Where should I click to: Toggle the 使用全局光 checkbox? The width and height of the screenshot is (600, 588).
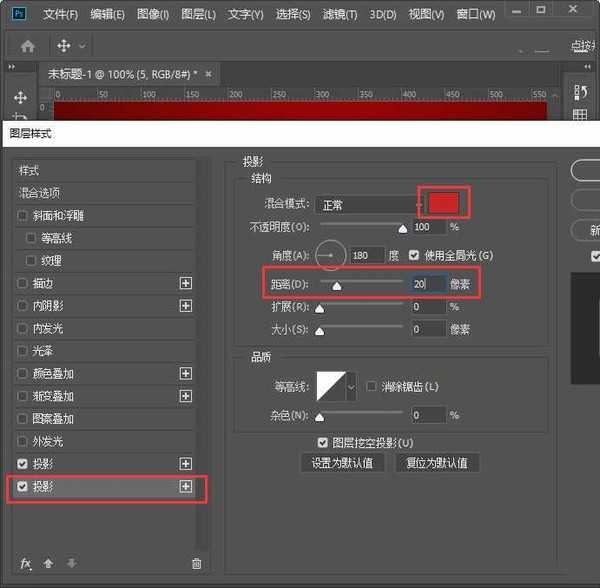click(x=414, y=256)
